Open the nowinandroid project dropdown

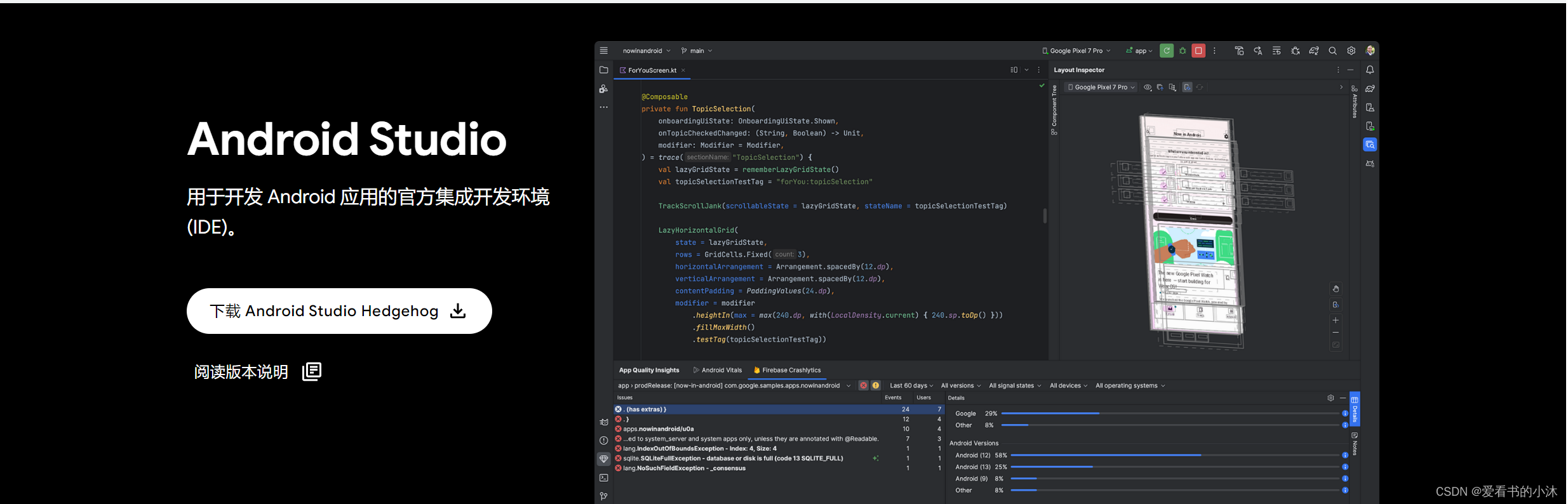(x=647, y=51)
